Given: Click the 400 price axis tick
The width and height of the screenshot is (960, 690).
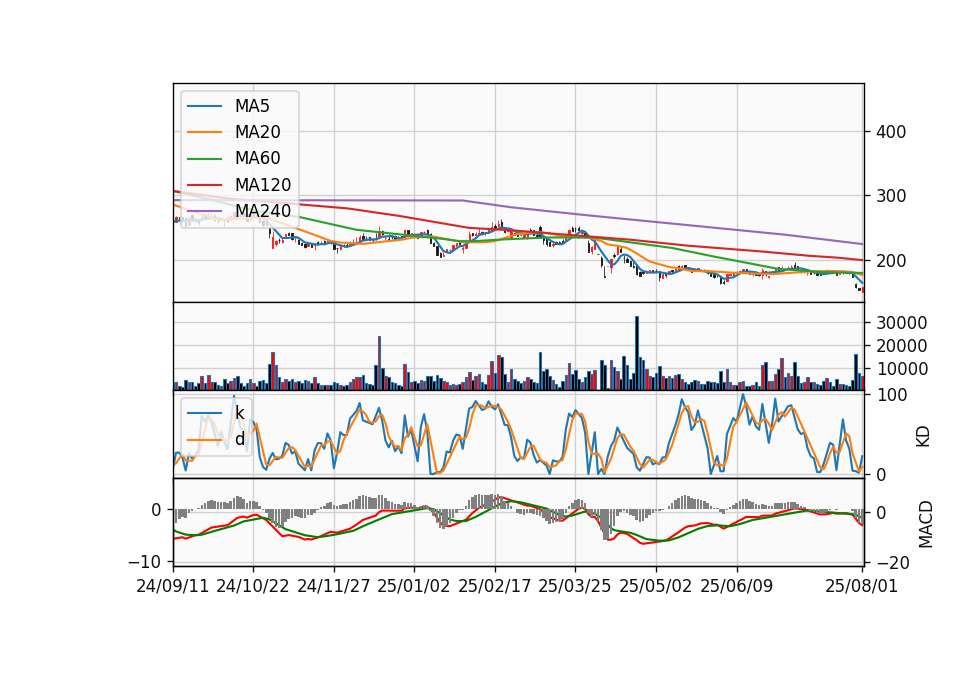Looking at the screenshot, I should tap(891, 132).
